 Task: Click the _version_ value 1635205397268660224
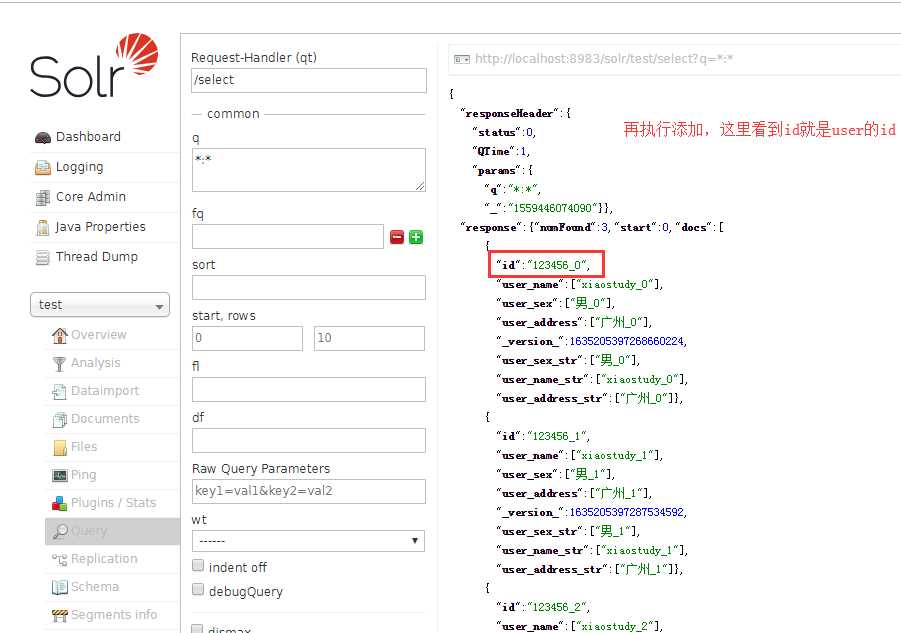[x=626, y=342]
